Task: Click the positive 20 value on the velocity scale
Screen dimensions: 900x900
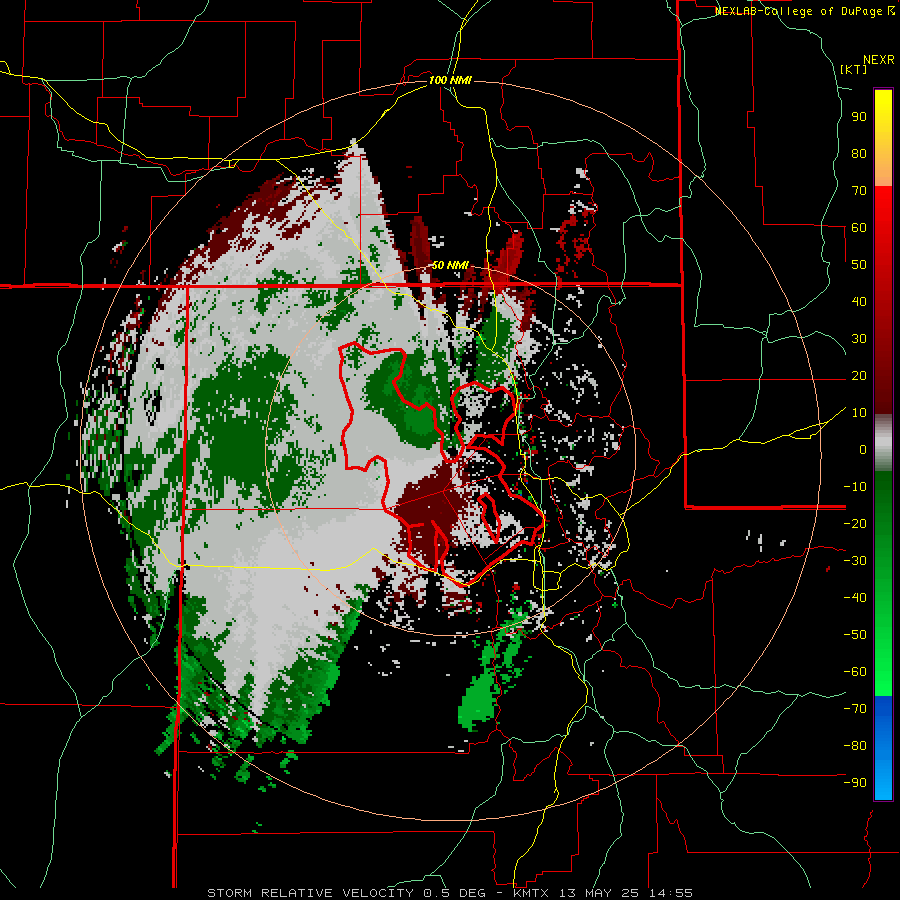Action: click(x=859, y=376)
